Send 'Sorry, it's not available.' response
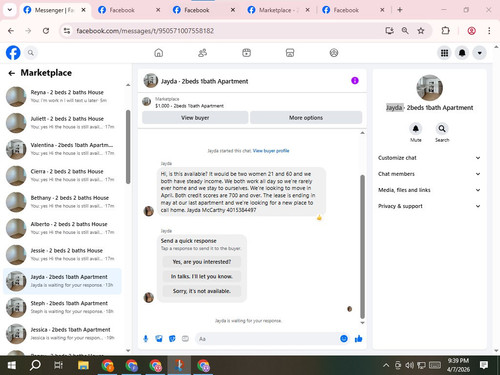 tap(202, 291)
